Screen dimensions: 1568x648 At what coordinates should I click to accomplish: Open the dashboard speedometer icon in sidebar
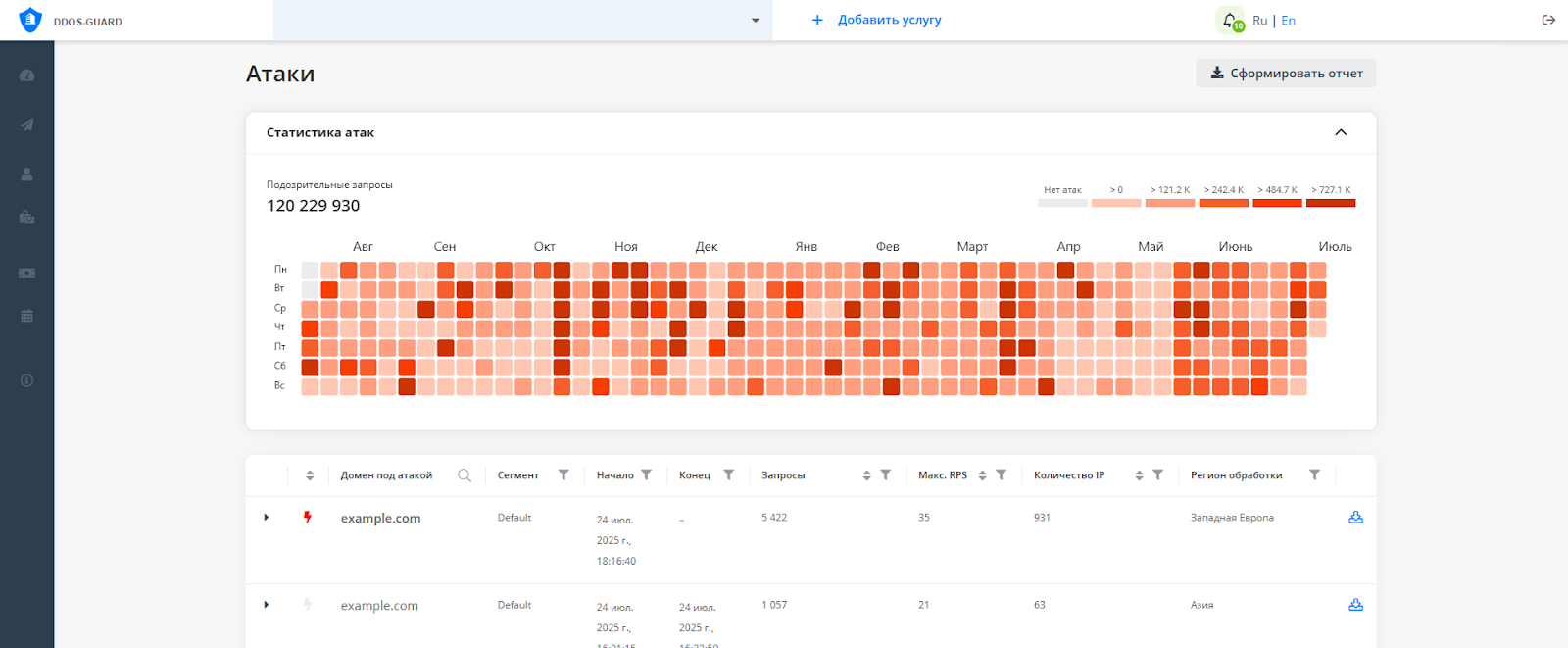tap(26, 75)
